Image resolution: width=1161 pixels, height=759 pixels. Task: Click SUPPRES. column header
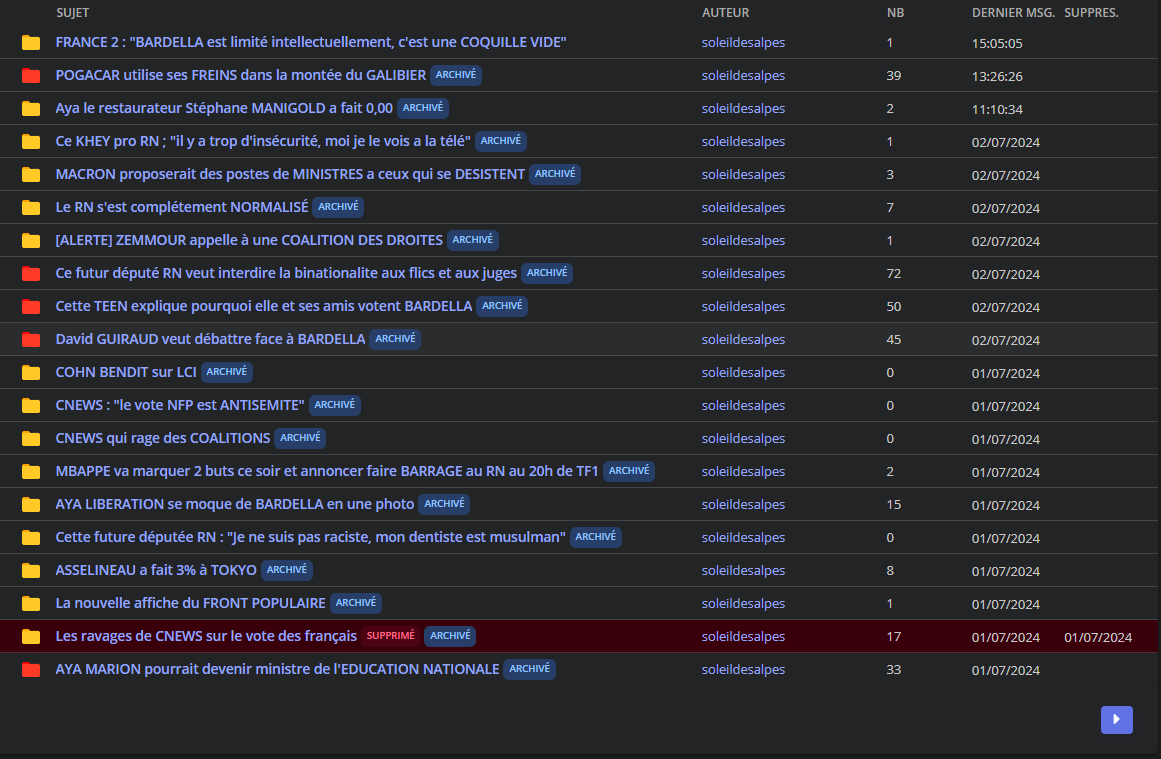pyautogui.click(x=1091, y=13)
